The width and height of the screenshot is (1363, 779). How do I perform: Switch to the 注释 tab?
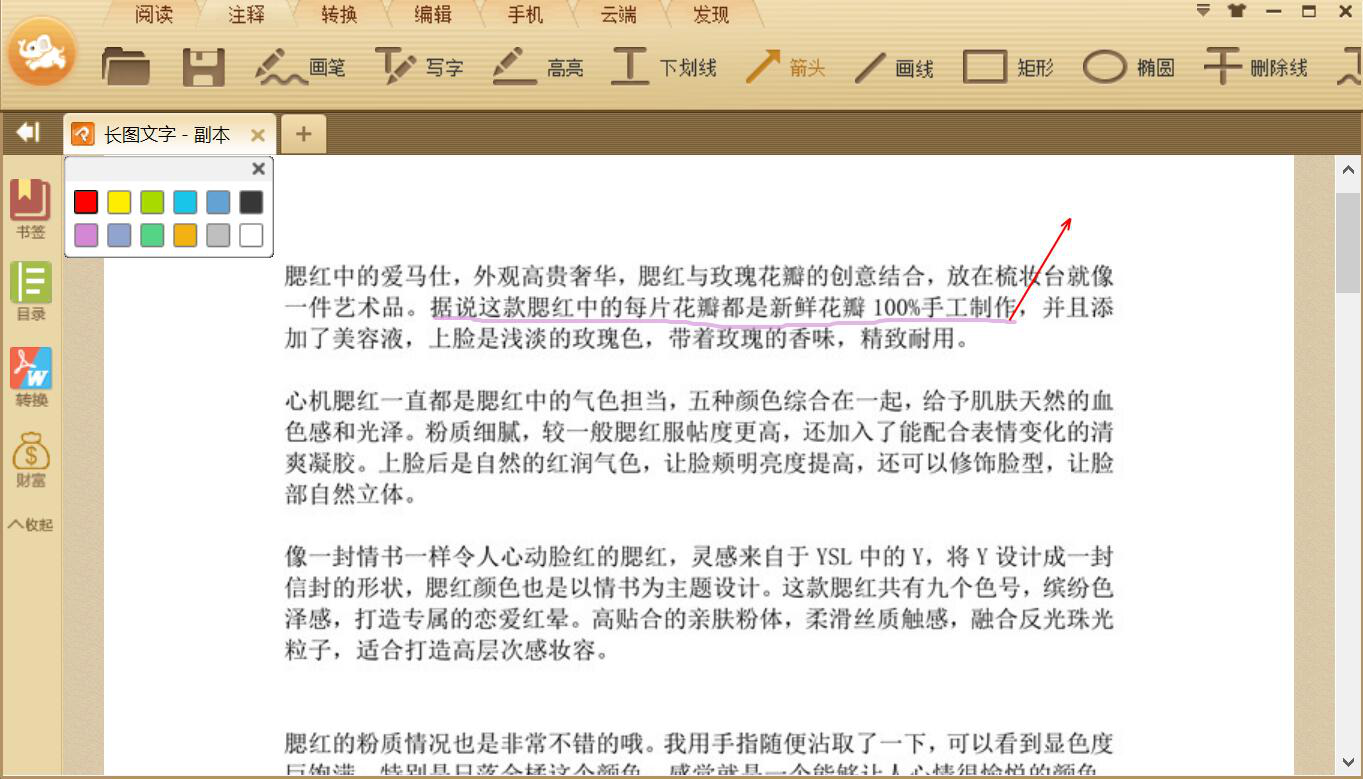click(x=247, y=14)
